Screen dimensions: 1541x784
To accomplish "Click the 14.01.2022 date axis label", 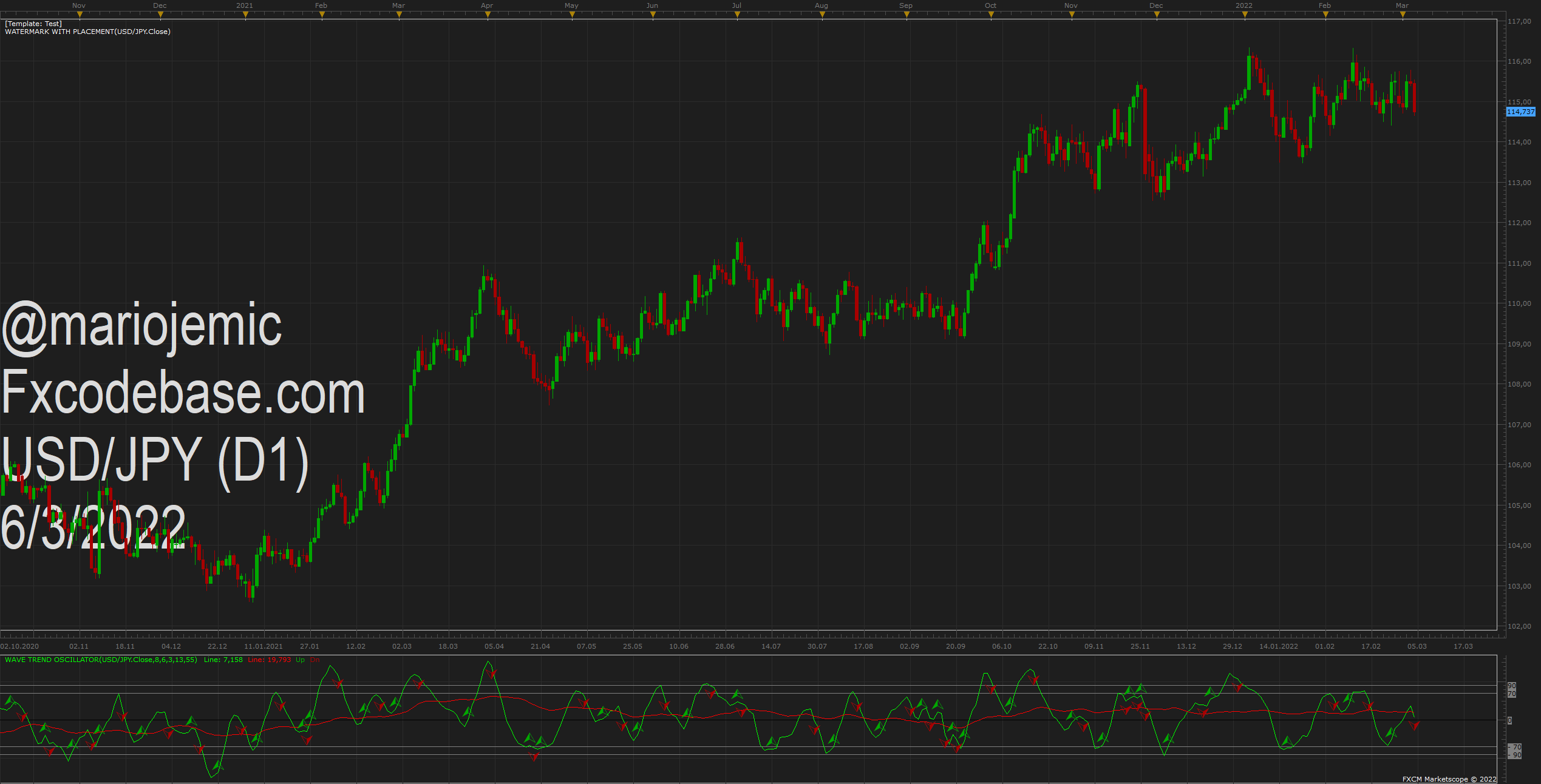I will (x=1279, y=646).
